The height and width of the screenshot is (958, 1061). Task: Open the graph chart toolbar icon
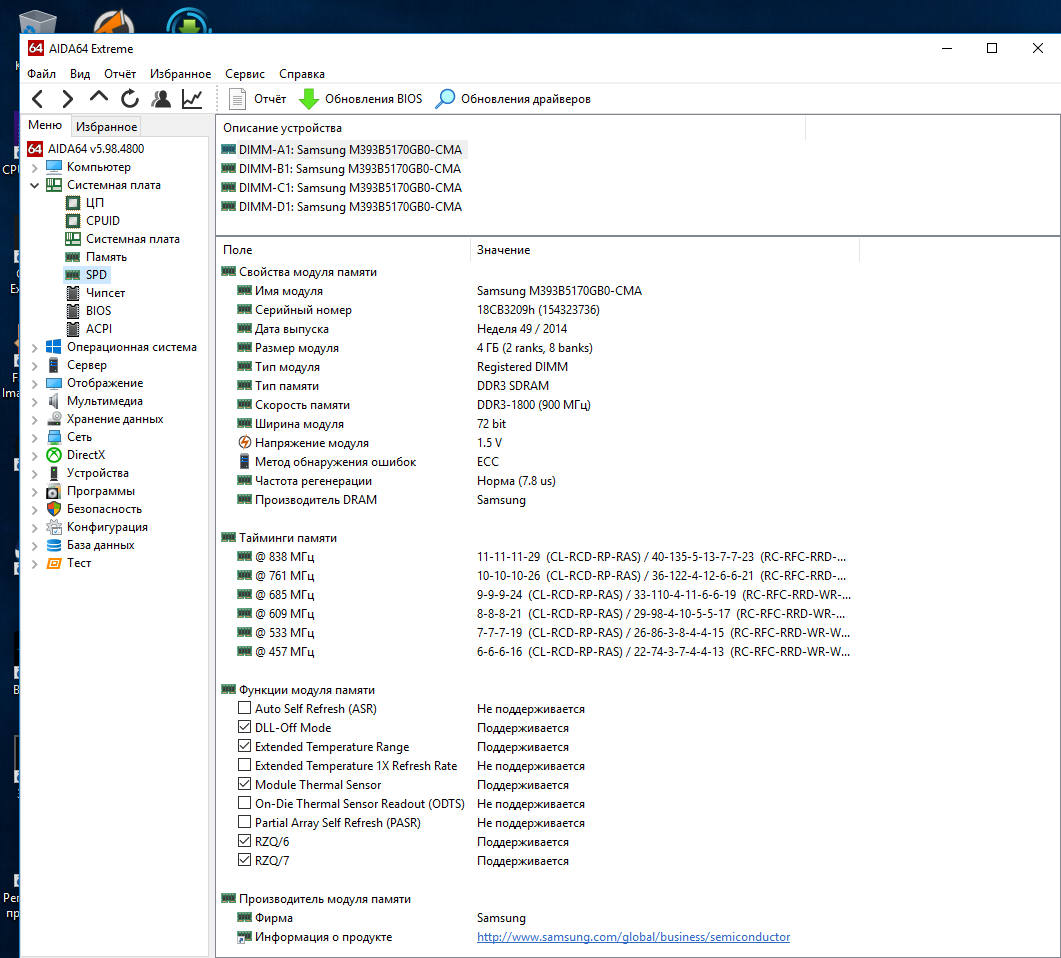point(192,99)
